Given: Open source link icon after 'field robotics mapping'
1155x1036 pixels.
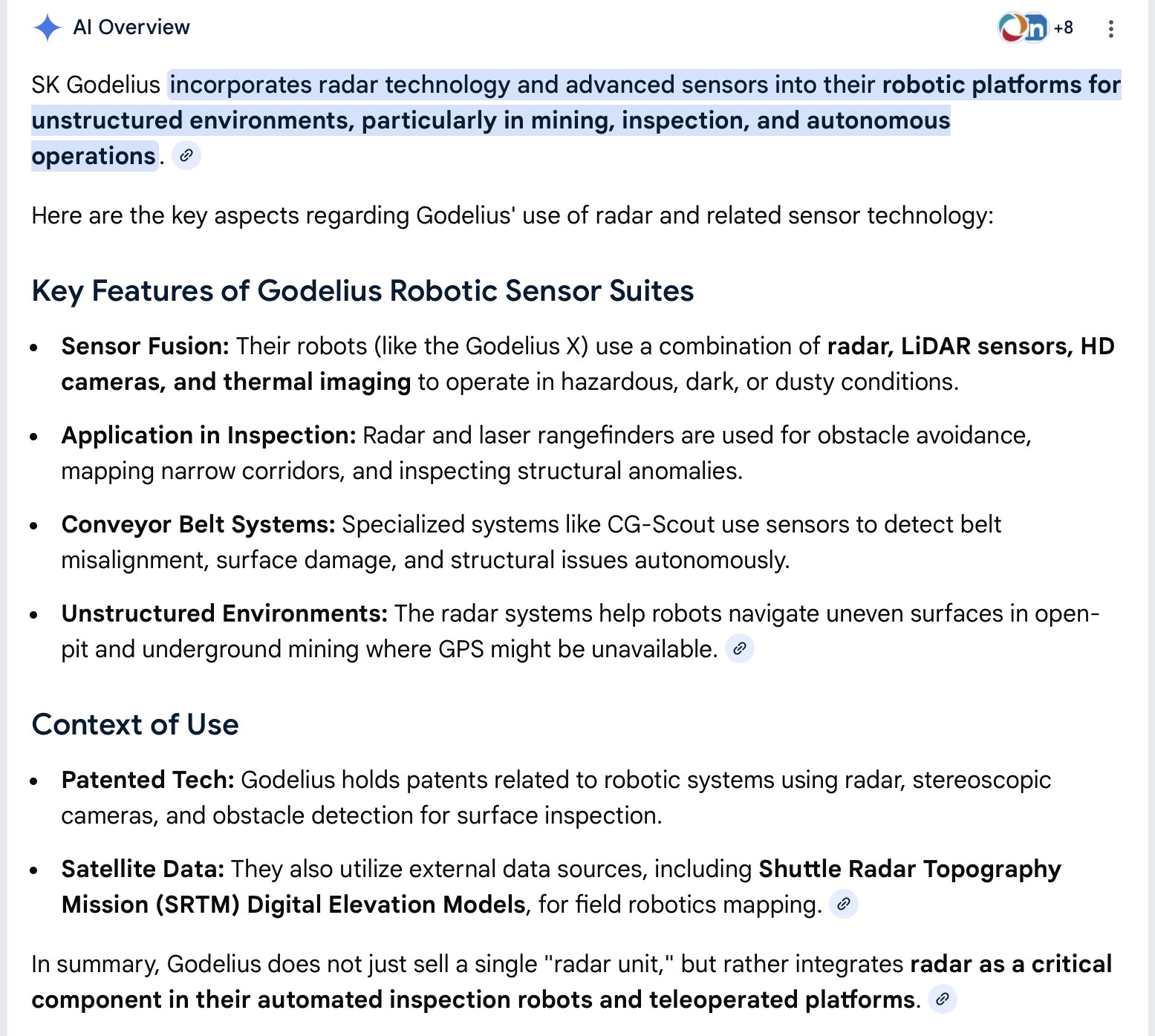Looking at the screenshot, I should point(844,904).
